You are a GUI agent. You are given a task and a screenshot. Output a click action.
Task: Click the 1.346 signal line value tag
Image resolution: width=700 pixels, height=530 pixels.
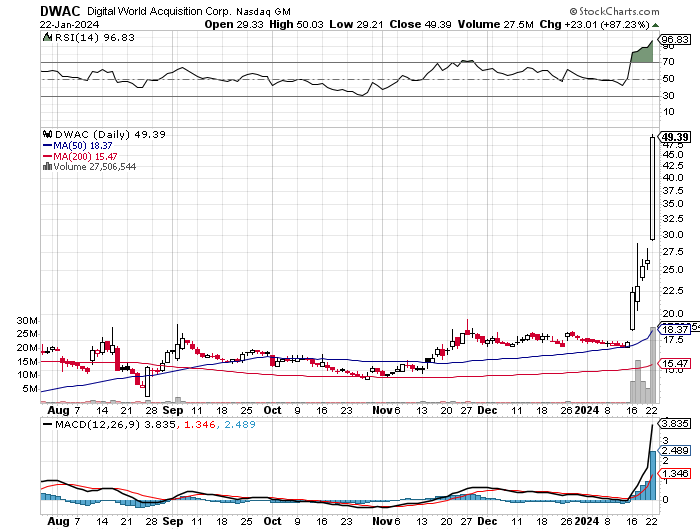675,473
